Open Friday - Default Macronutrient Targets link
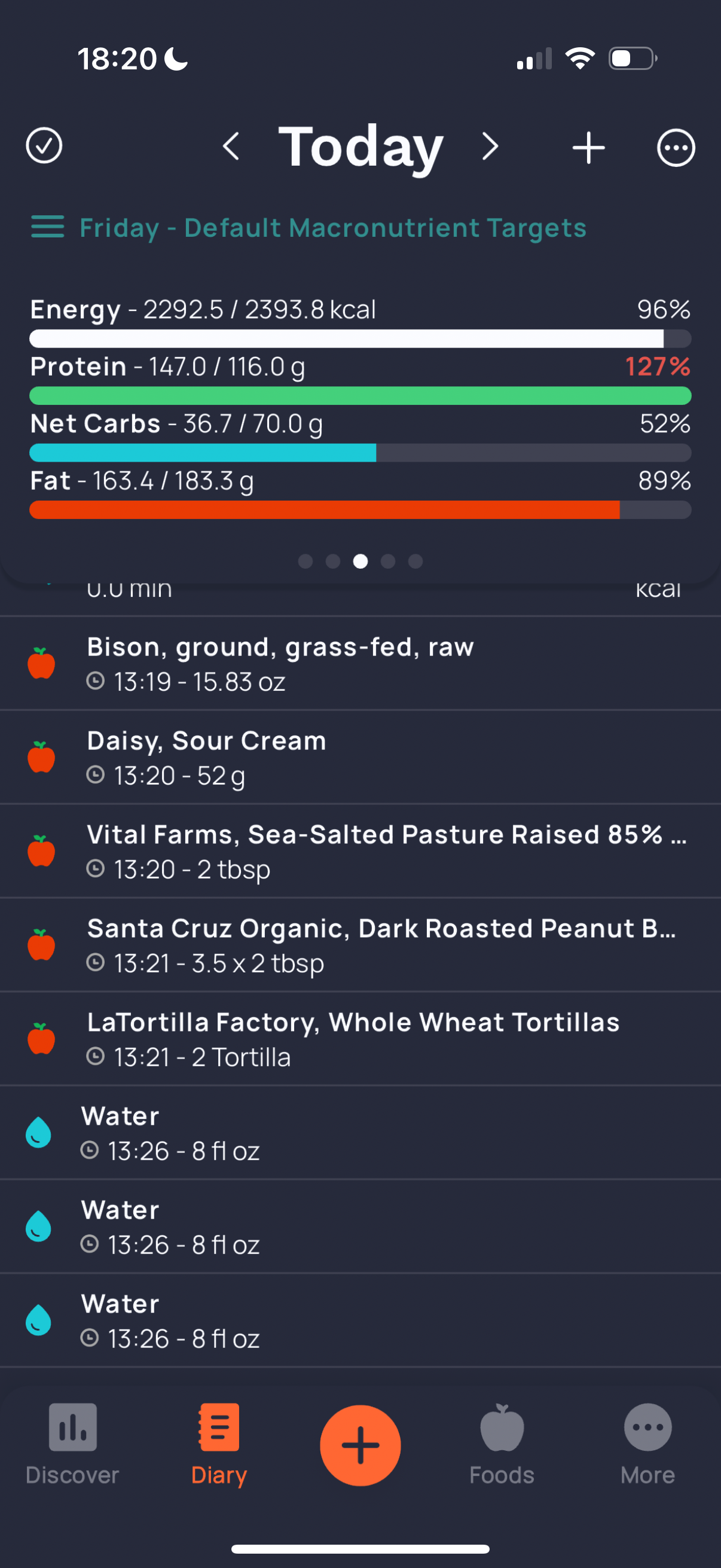 pos(333,228)
